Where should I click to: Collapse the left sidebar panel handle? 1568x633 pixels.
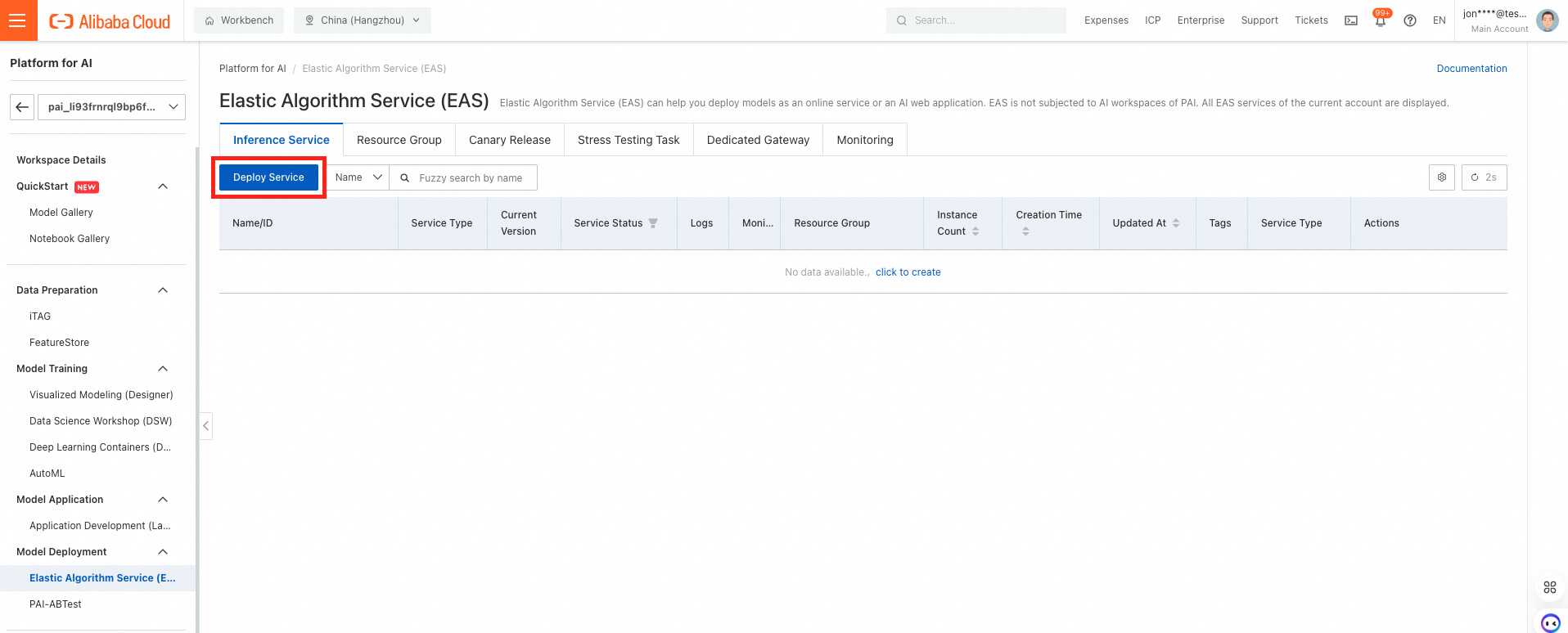tap(205, 425)
